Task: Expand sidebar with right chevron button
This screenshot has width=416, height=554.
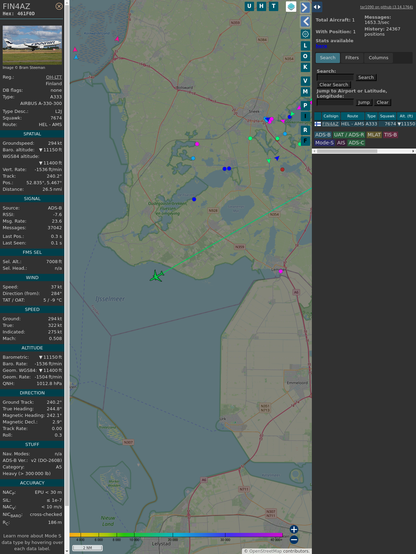Action: coord(305,7)
